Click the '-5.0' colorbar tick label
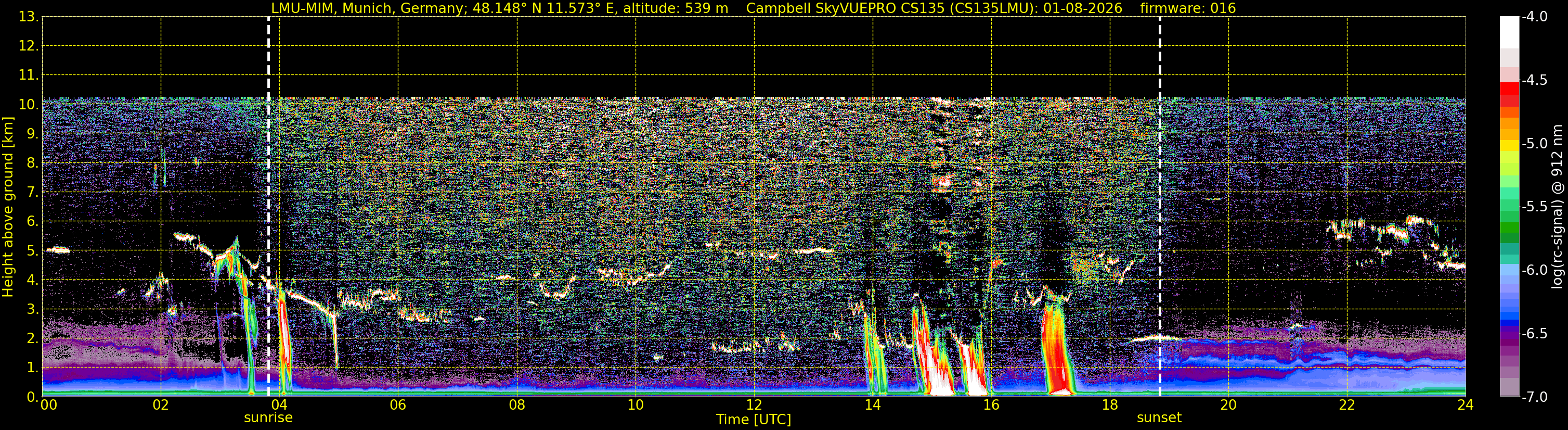The width and height of the screenshot is (1568, 430). (x=1535, y=144)
